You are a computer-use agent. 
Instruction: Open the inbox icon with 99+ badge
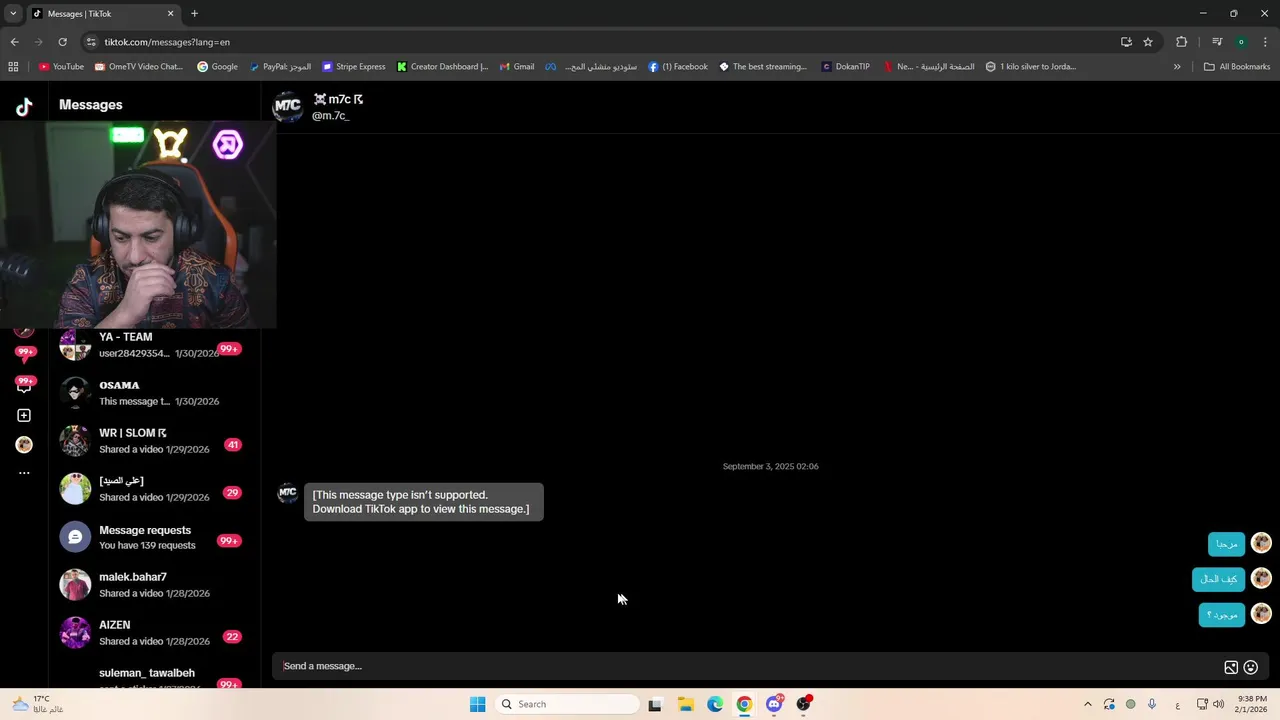[24, 386]
